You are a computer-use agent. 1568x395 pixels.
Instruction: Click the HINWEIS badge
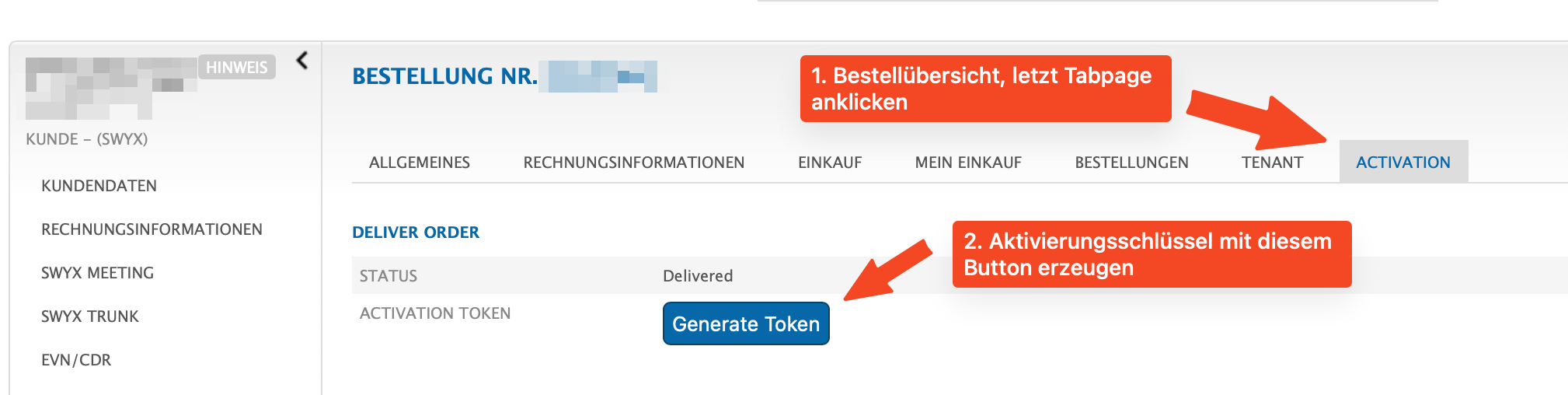(237, 68)
